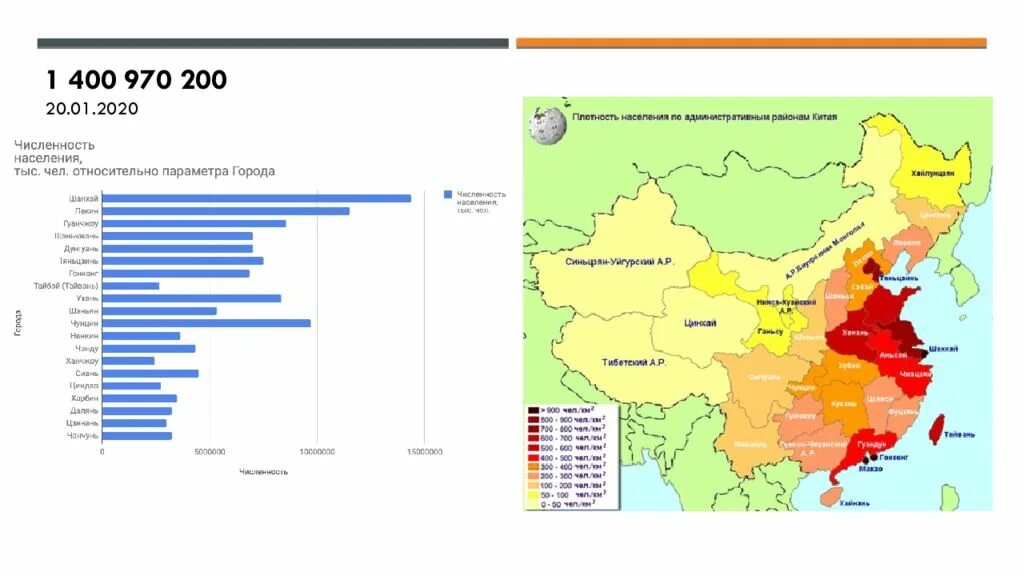Click the 'Гонконг' bar in the chart

pos(176,274)
